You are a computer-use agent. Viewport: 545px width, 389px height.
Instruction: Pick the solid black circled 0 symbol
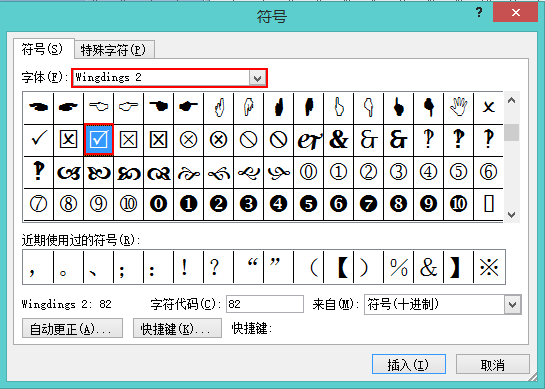click(x=158, y=204)
